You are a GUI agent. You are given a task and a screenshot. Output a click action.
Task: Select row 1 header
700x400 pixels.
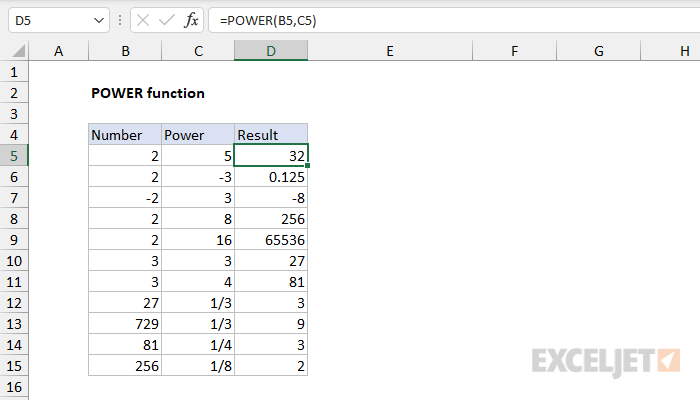point(14,72)
